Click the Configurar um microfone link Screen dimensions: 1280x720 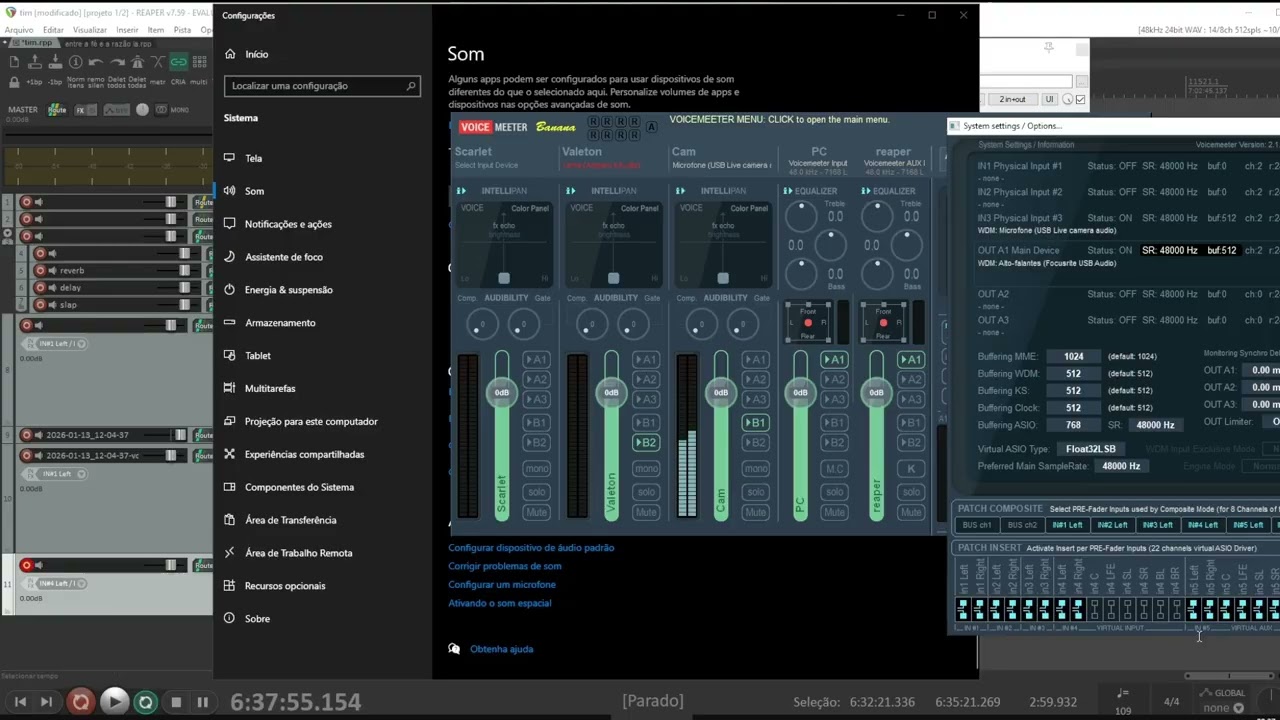pos(502,585)
